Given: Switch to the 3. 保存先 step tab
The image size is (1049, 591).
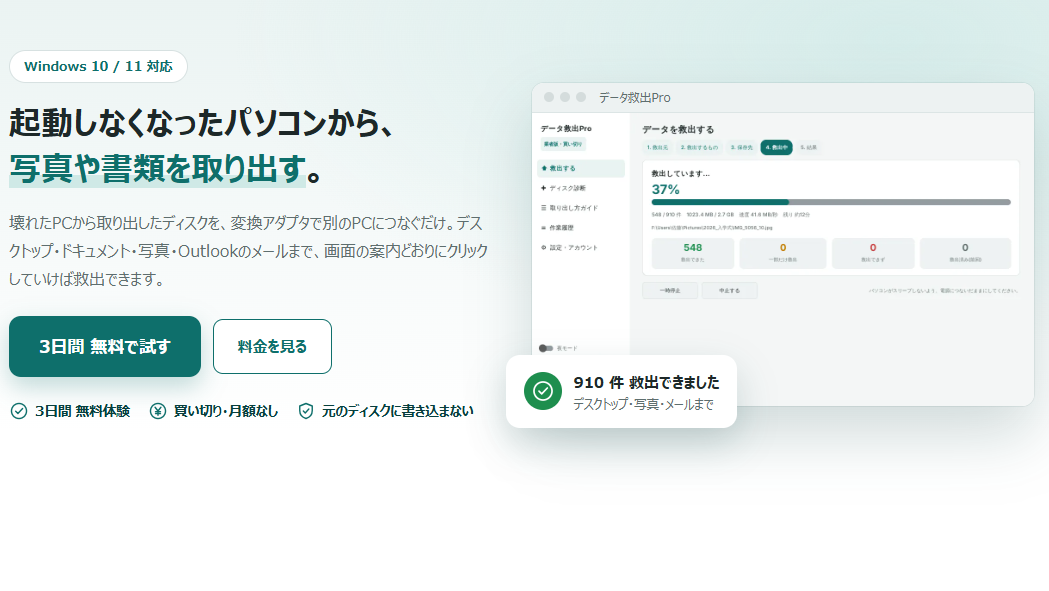Looking at the screenshot, I should (741, 147).
